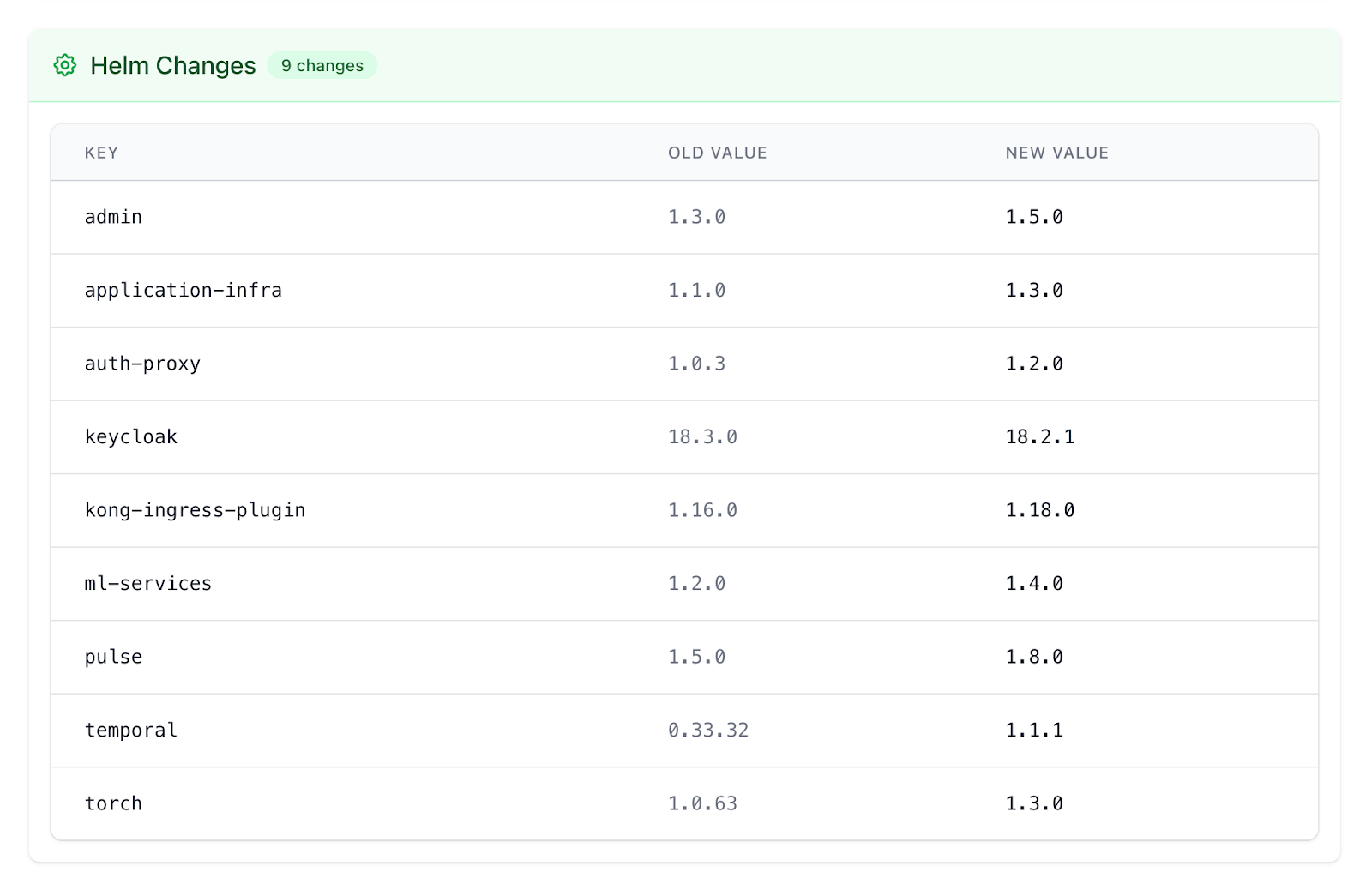The width and height of the screenshot is (1372, 884).
Task: Click the torch key name
Action: point(113,803)
